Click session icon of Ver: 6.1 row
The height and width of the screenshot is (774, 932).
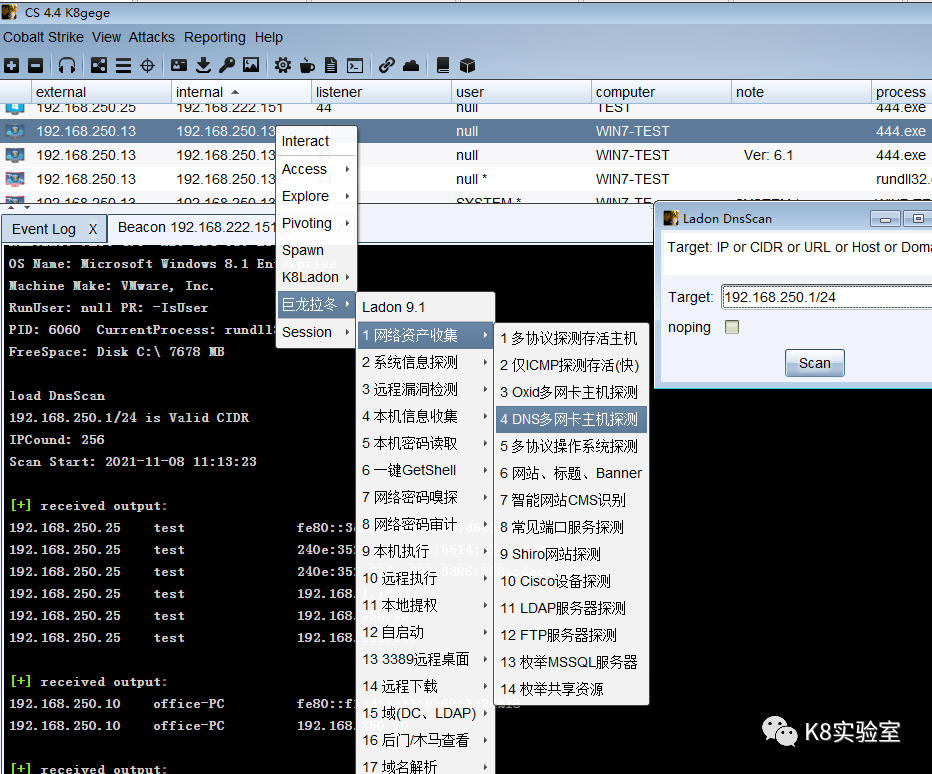pos(15,155)
